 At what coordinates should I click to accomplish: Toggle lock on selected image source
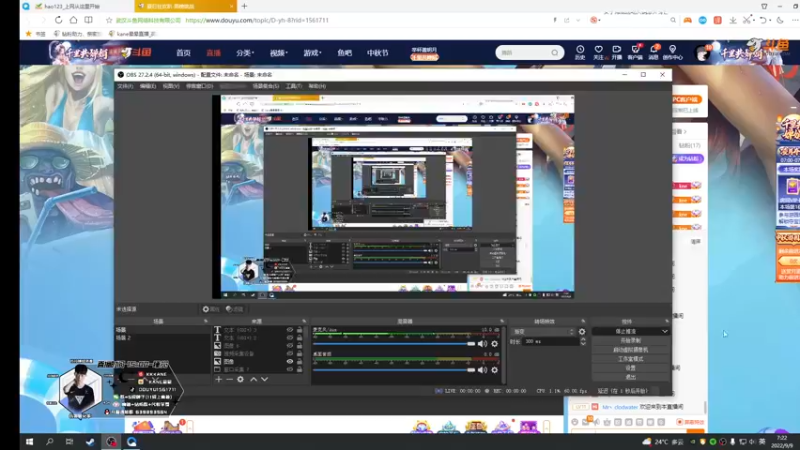(x=299, y=361)
